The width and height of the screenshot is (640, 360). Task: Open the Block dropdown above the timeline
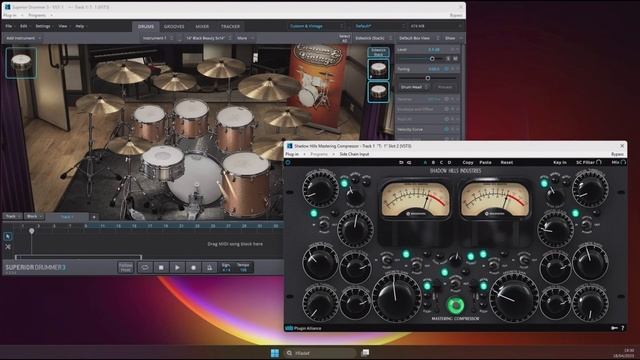click(34, 216)
